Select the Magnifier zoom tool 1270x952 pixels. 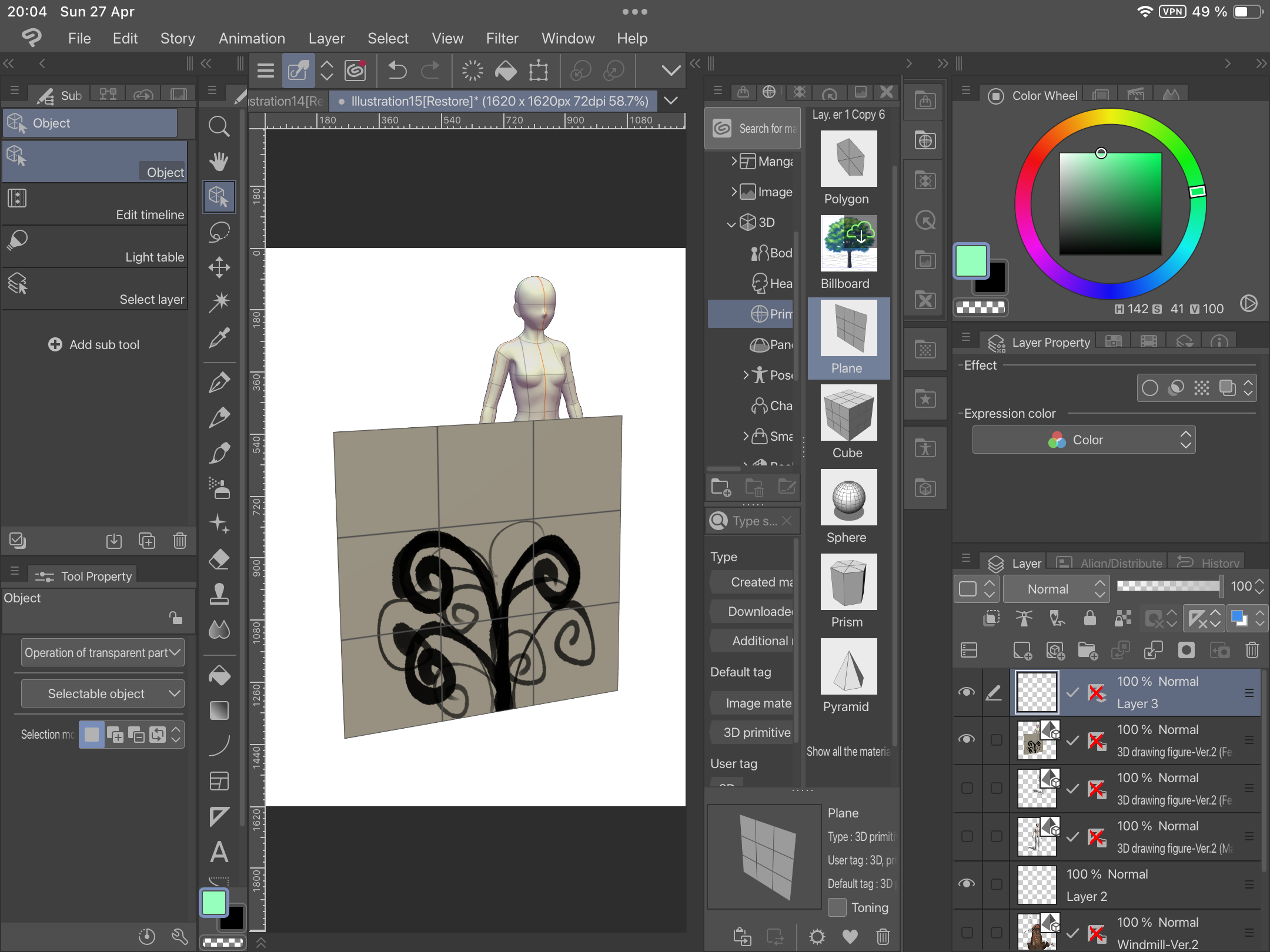point(219,126)
